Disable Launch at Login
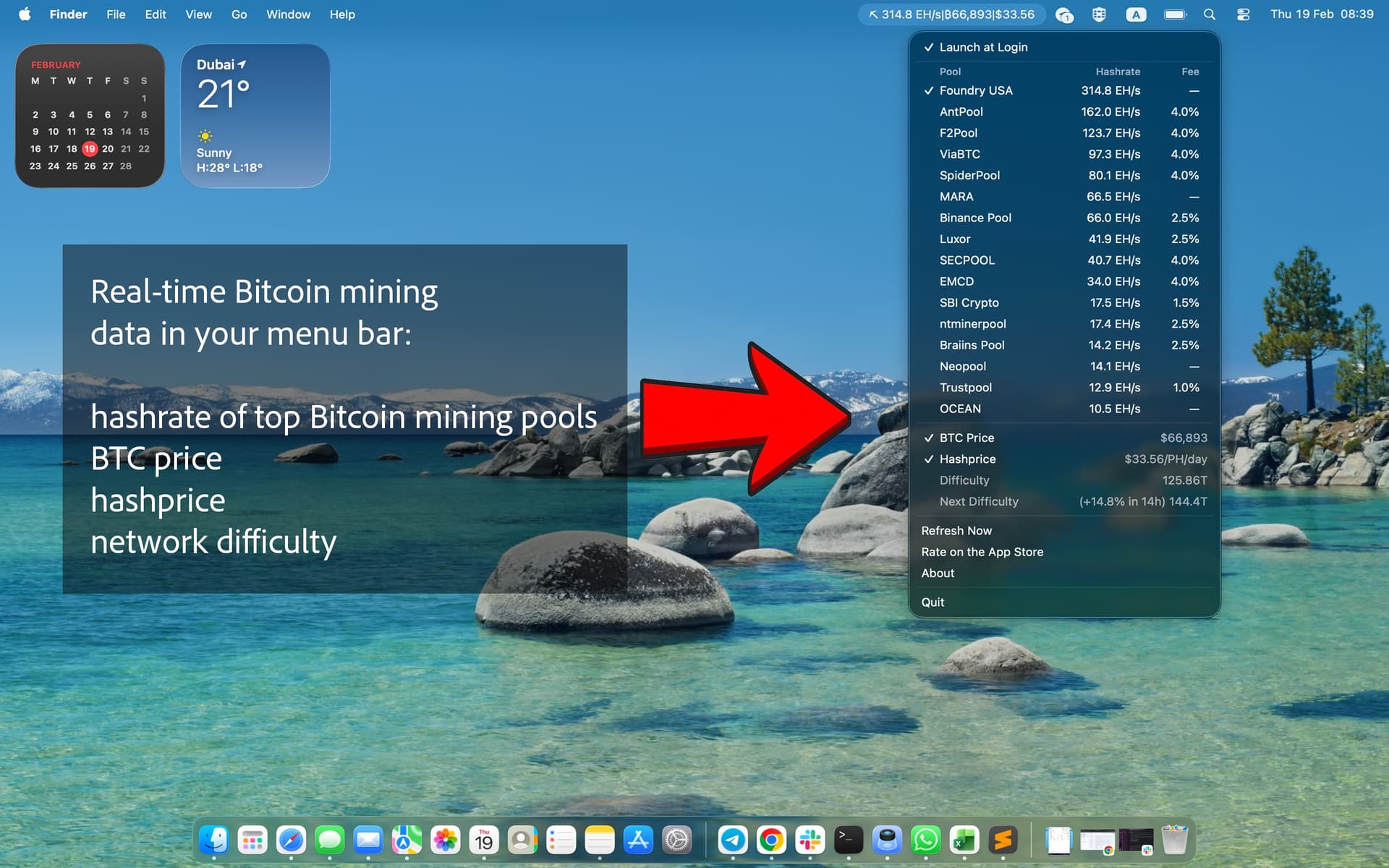Viewport: 1389px width, 868px height. pos(983,47)
